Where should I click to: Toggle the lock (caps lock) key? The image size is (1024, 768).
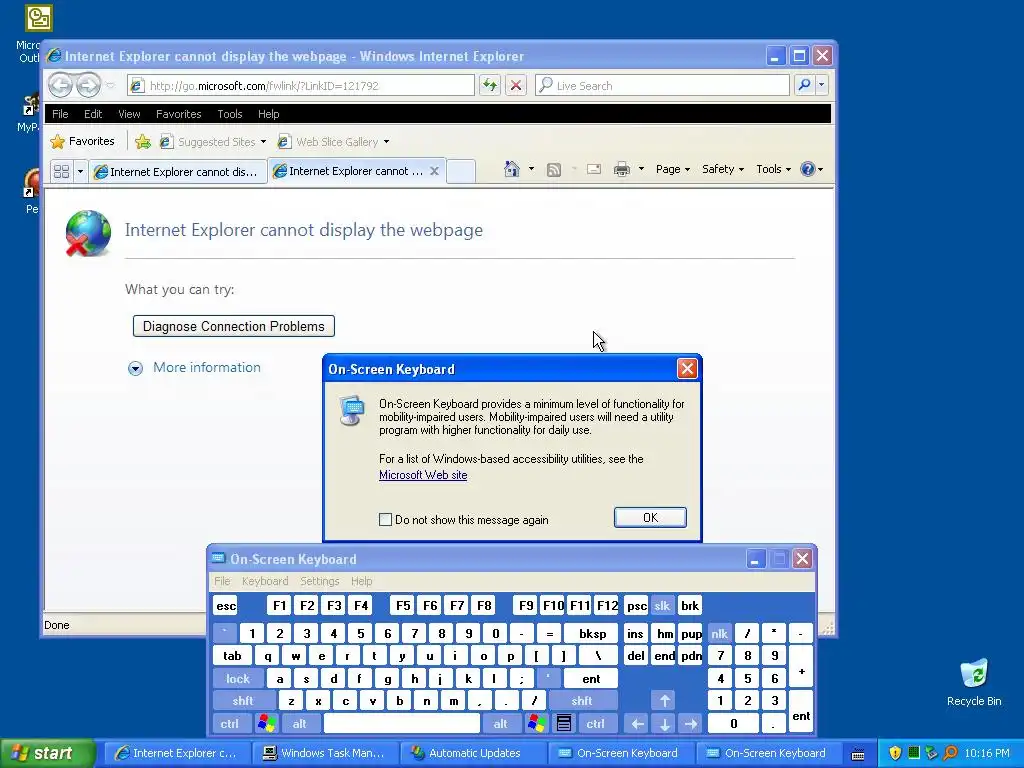[238, 679]
